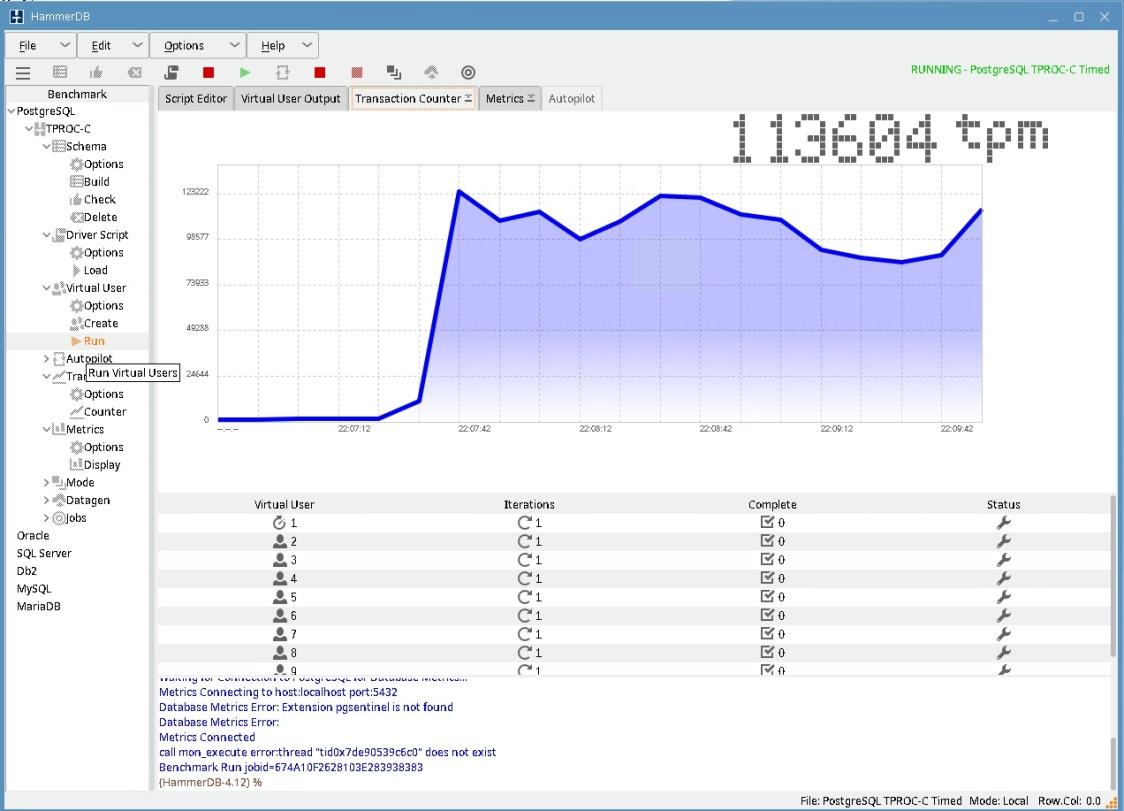The height and width of the screenshot is (811, 1124).
Task: Click the Datagen icon in toolbar
Action: click(x=431, y=73)
